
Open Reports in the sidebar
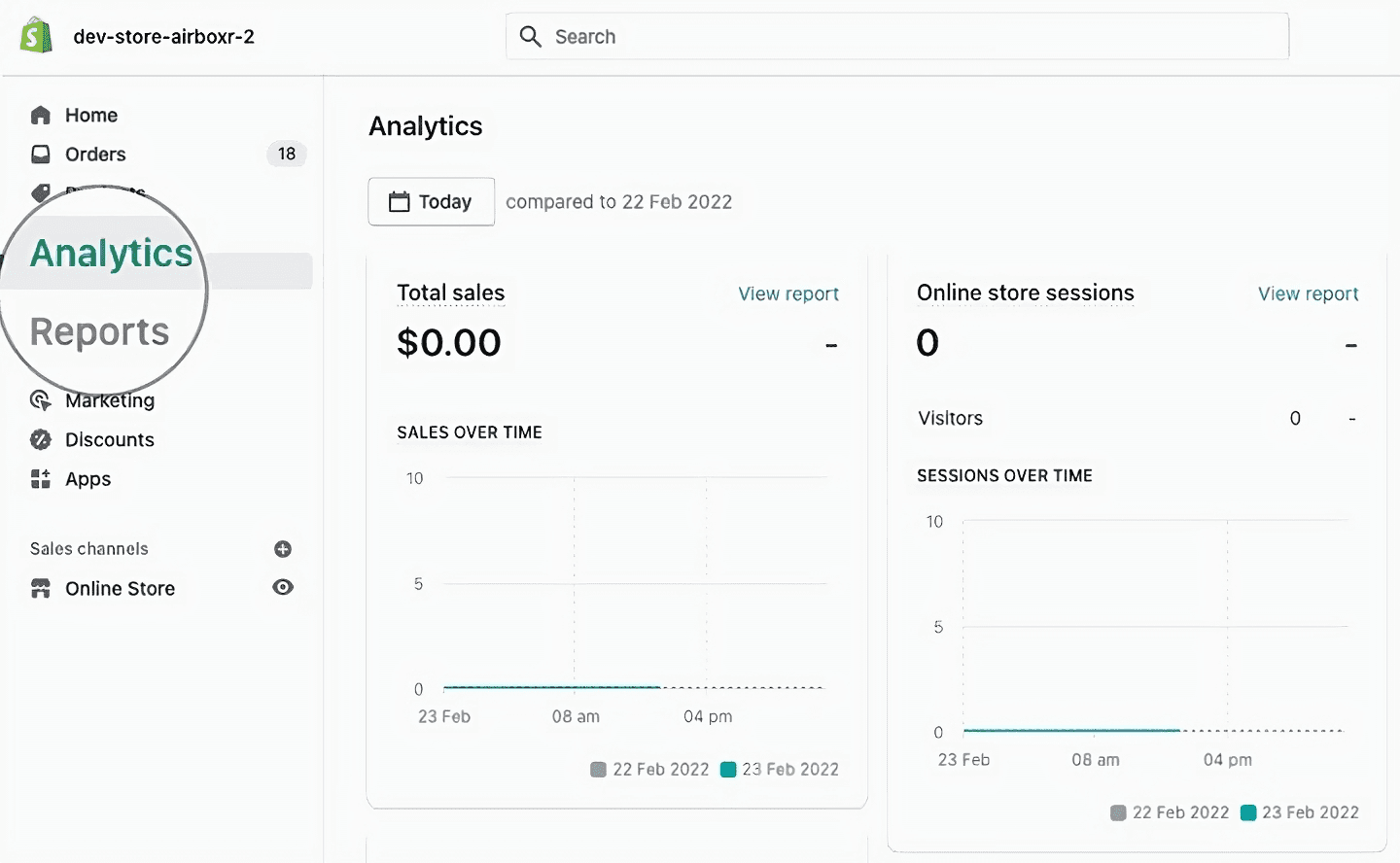click(x=100, y=332)
